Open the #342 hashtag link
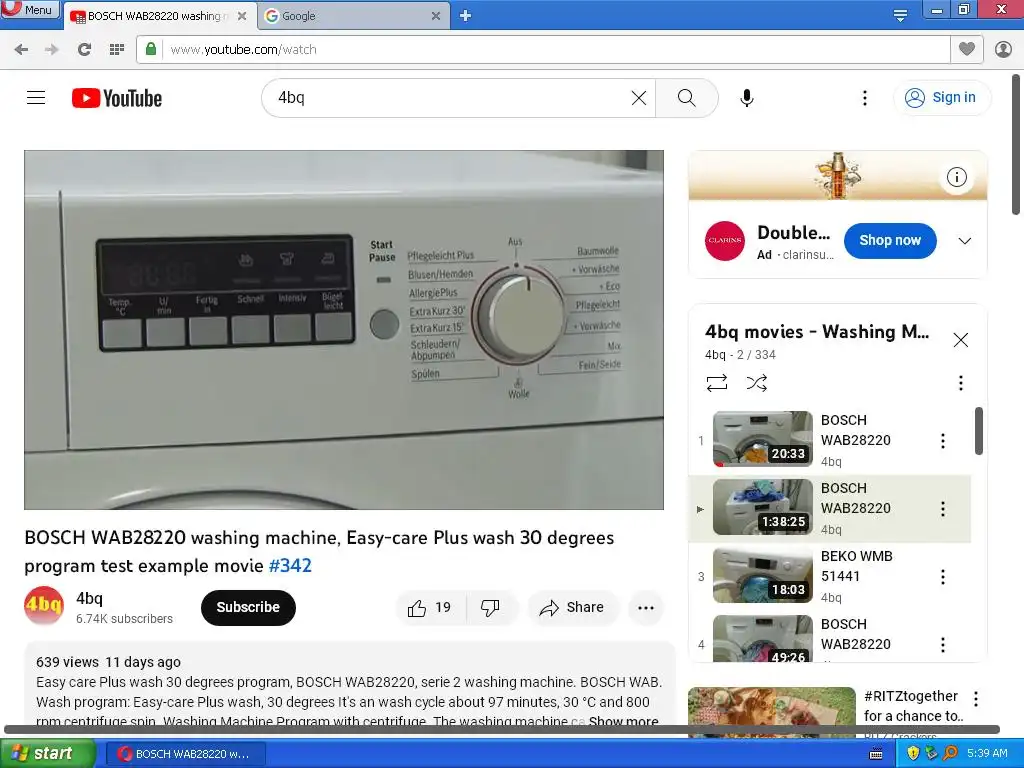The height and width of the screenshot is (768, 1024). [x=290, y=566]
